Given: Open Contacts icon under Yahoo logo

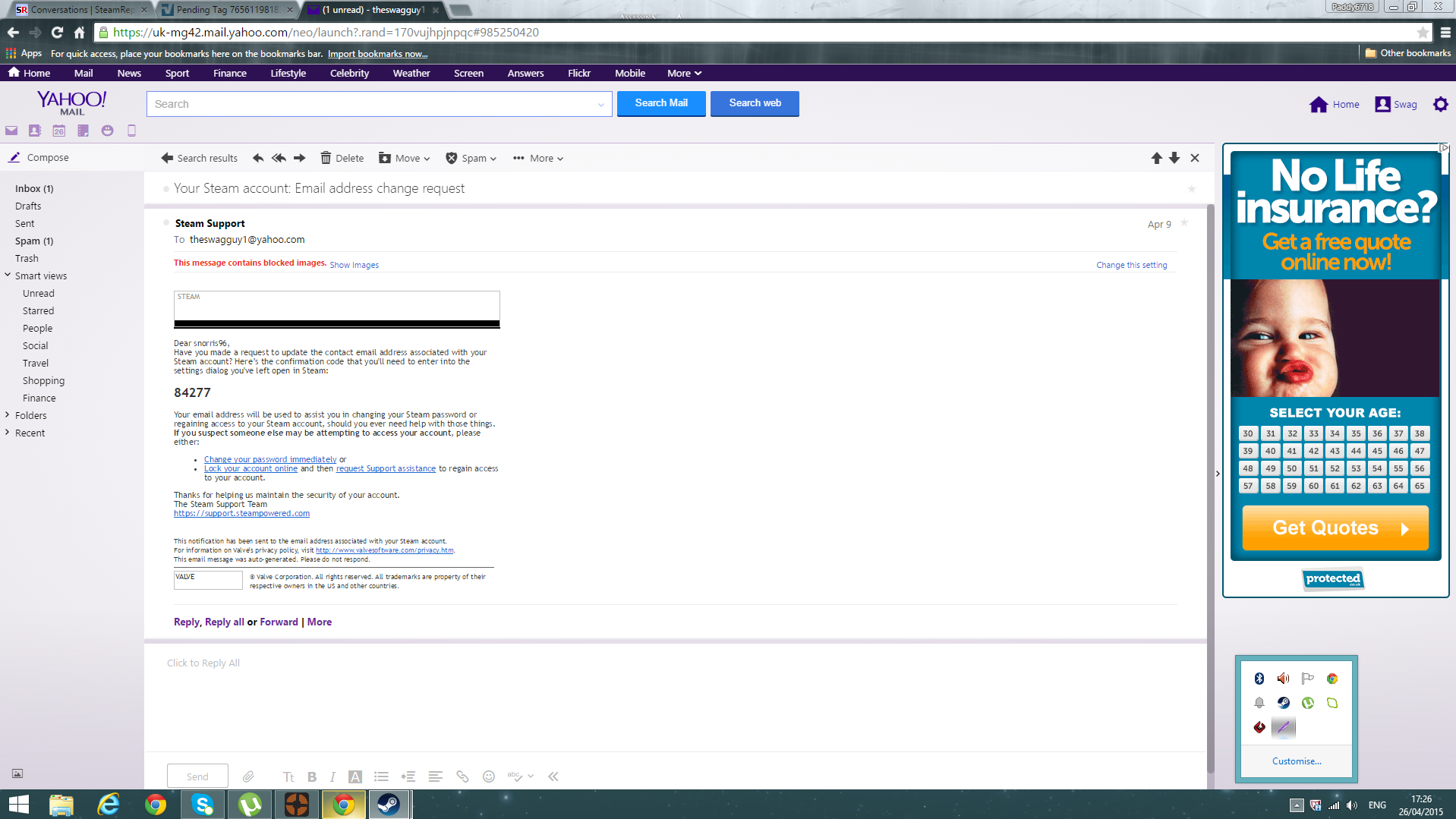Looking at the screenshot, I should 35,131.
